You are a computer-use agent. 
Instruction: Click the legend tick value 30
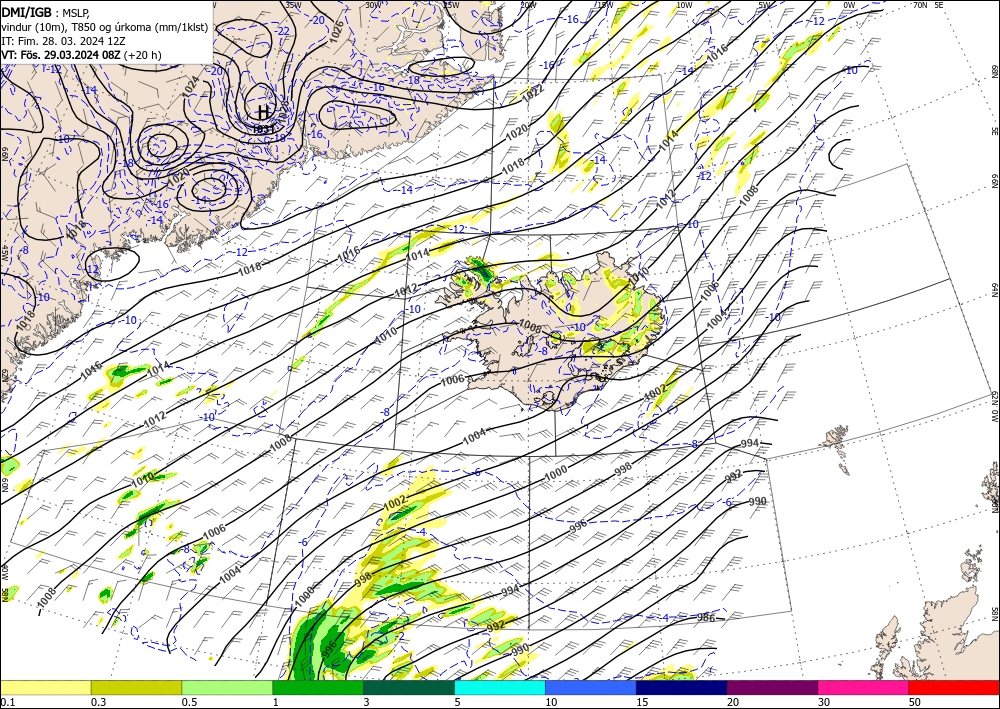825,702
